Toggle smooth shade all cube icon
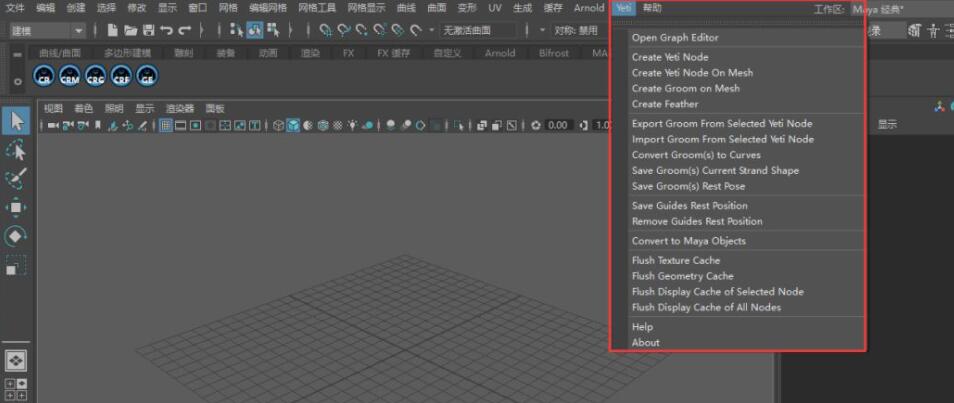The image size is (954, 403). [294, 126]
